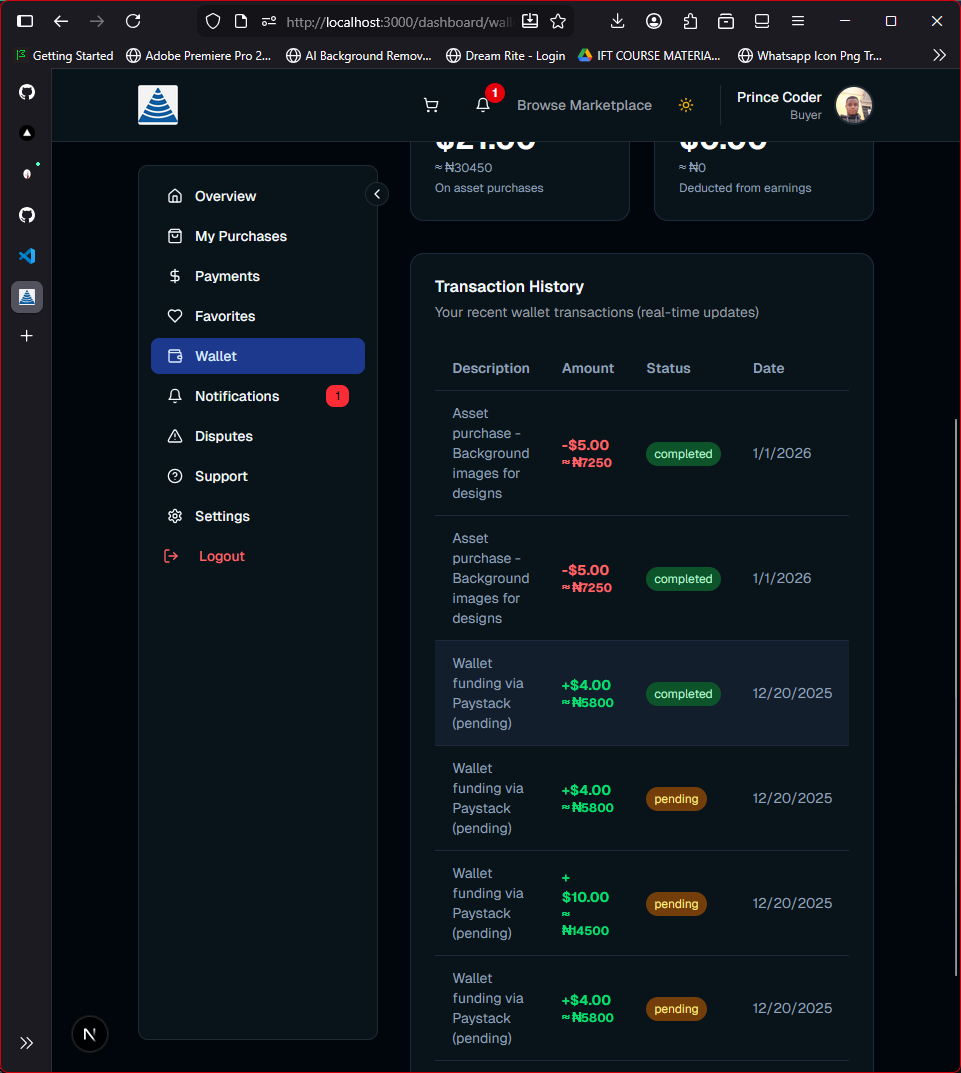The image size is (961, 1073).
Task: Open VS Code icon in browser sidebar
Action: (x=27, y=255)
